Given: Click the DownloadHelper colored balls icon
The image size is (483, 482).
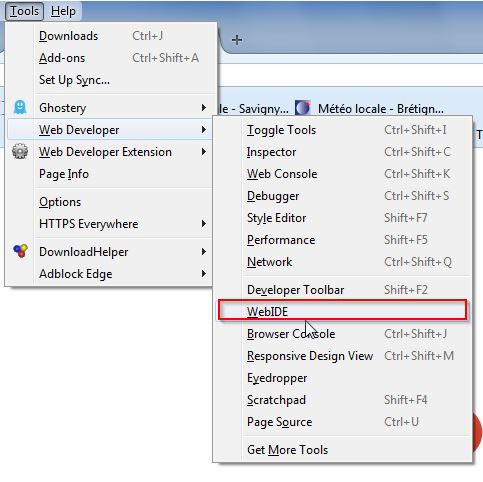Looking at the screenshot, I should click(x=20, y=251).
